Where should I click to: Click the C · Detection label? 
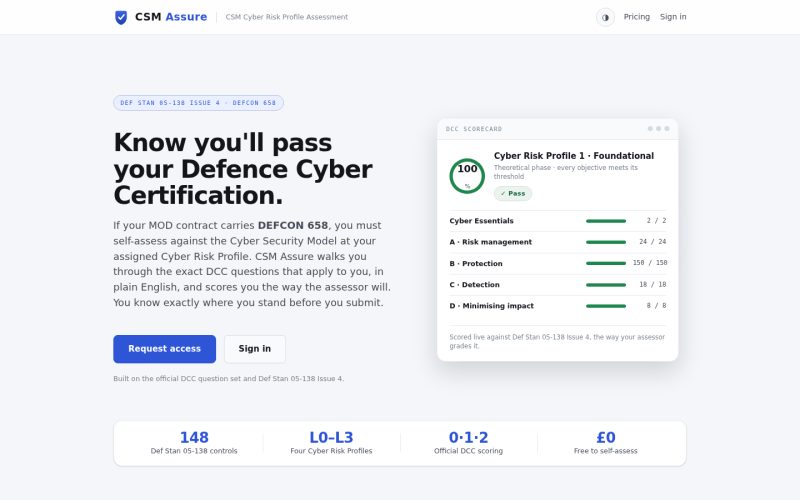(x=474, y=285)
